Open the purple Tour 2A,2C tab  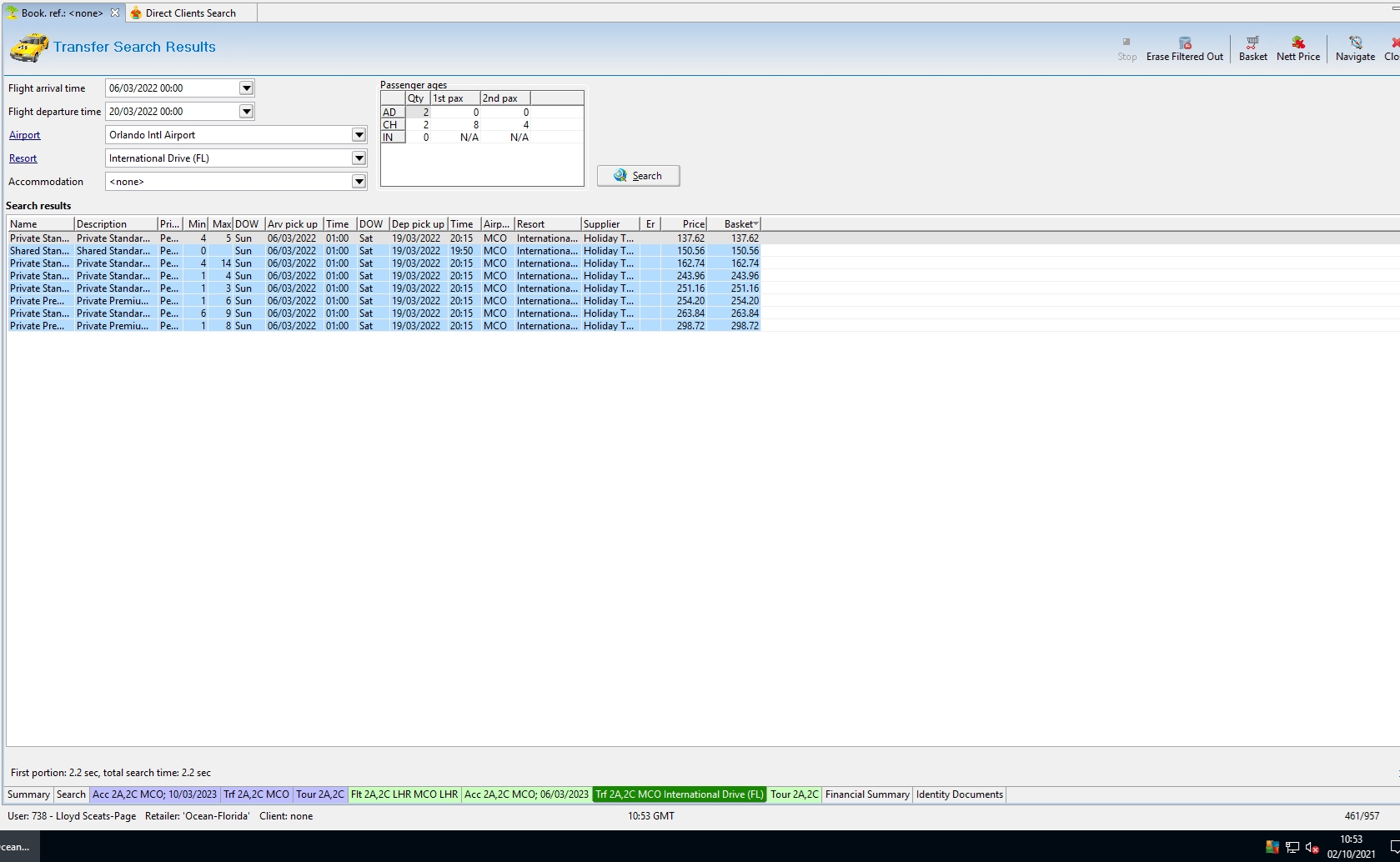coord(320,794)
